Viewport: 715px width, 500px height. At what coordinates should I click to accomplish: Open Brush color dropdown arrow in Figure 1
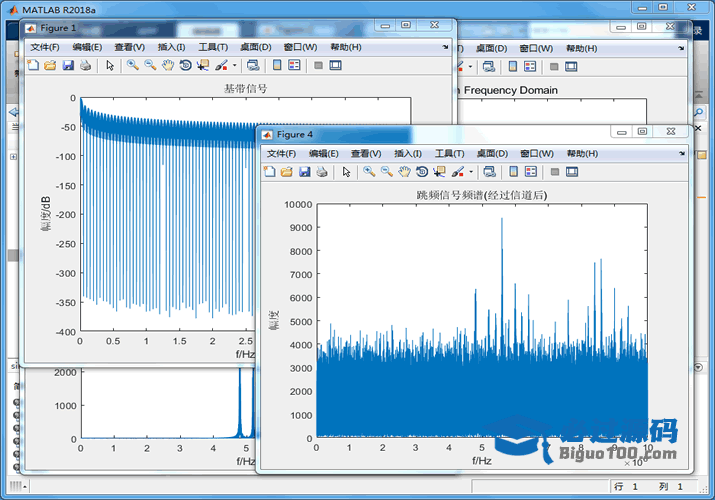(235, 65)
